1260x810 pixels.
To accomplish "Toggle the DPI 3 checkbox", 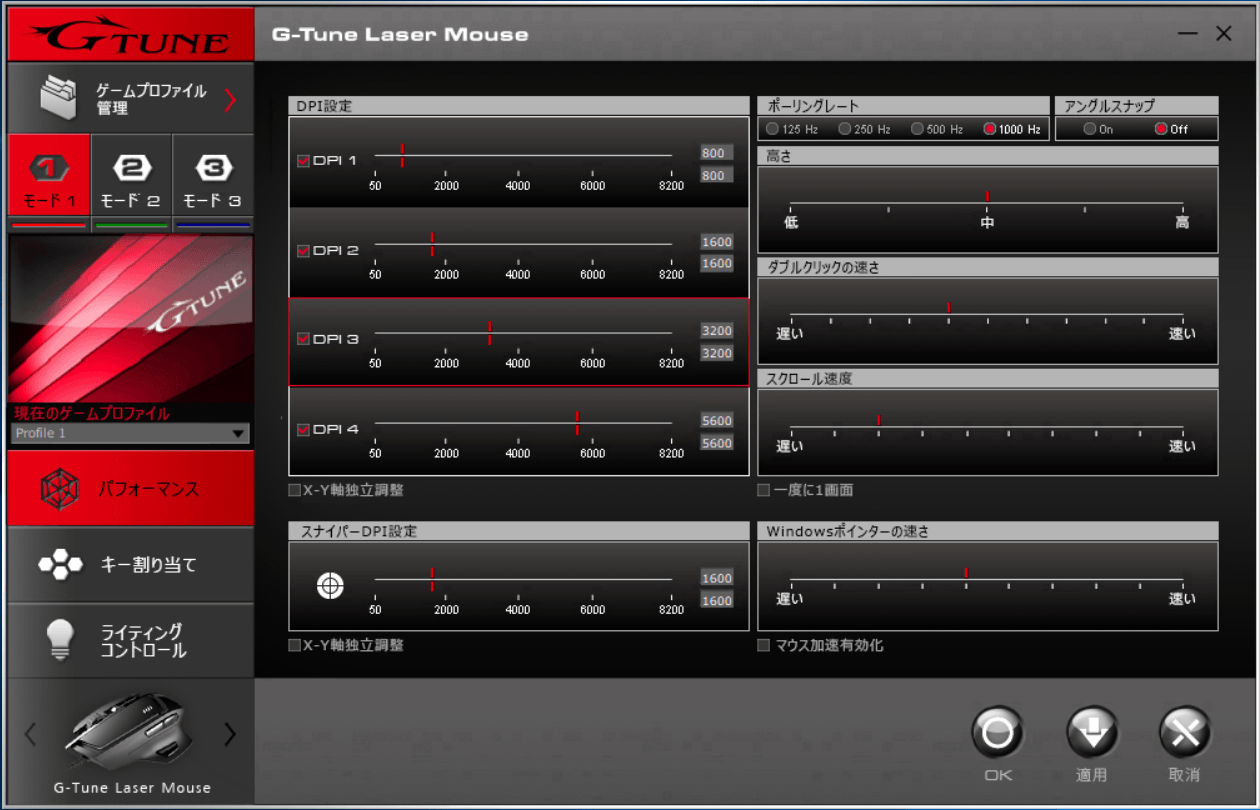I will click(x=303, y=339).
